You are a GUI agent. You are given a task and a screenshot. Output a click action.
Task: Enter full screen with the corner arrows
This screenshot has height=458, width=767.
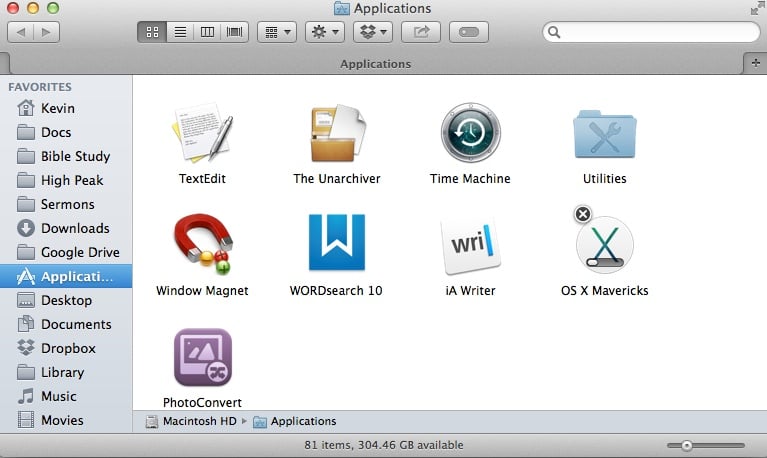coord(757,8)
